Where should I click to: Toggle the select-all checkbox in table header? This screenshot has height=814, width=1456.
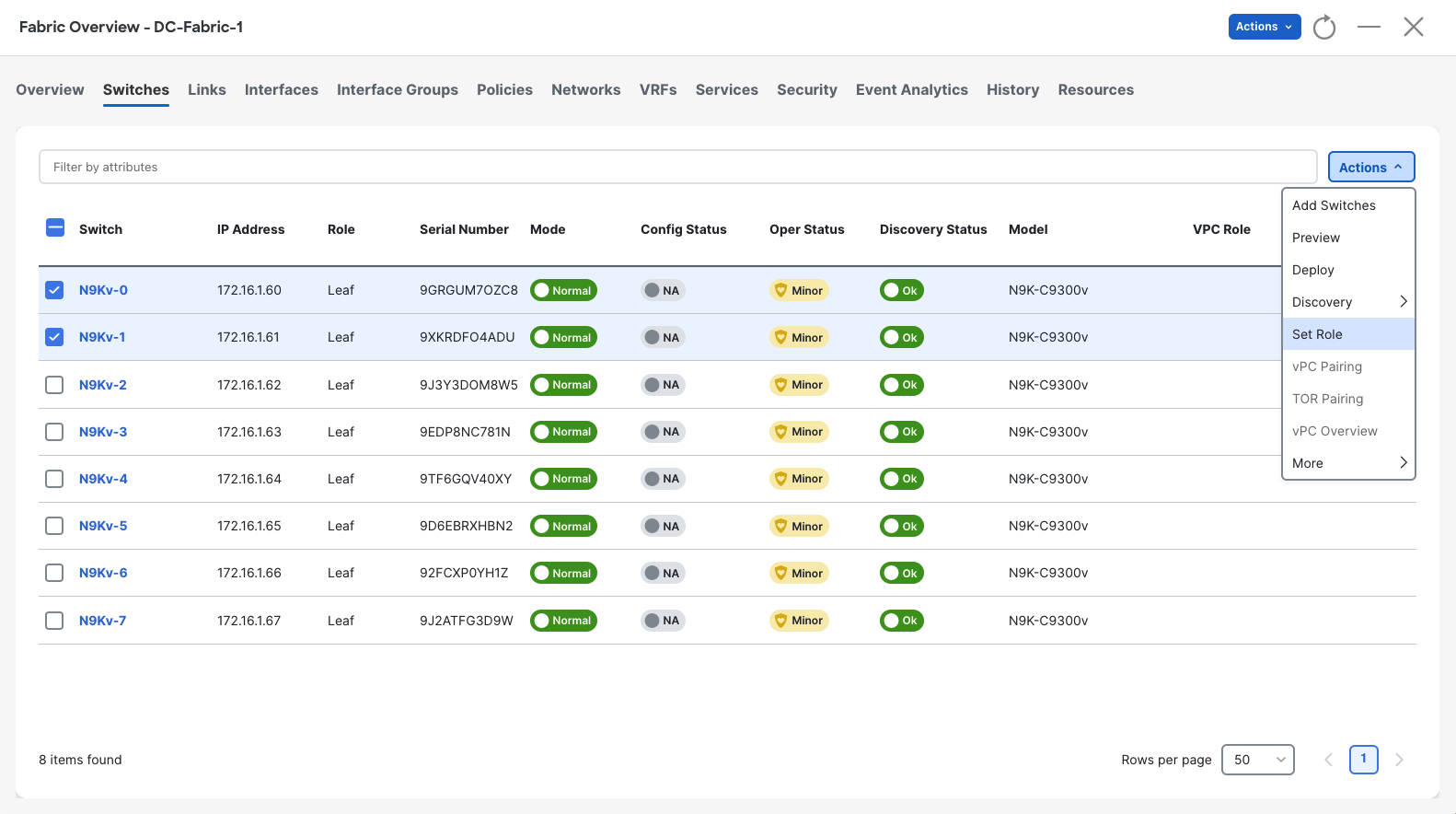tap(55, 228)
